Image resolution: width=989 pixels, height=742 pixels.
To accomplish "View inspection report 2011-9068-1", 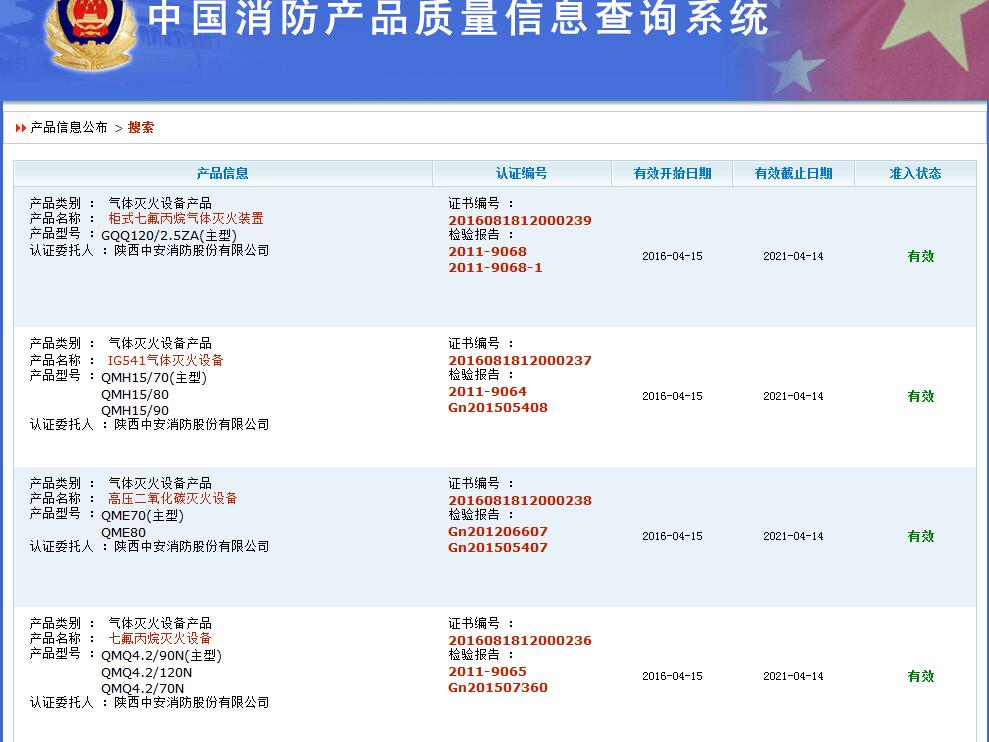I will (x=495, y=268).
